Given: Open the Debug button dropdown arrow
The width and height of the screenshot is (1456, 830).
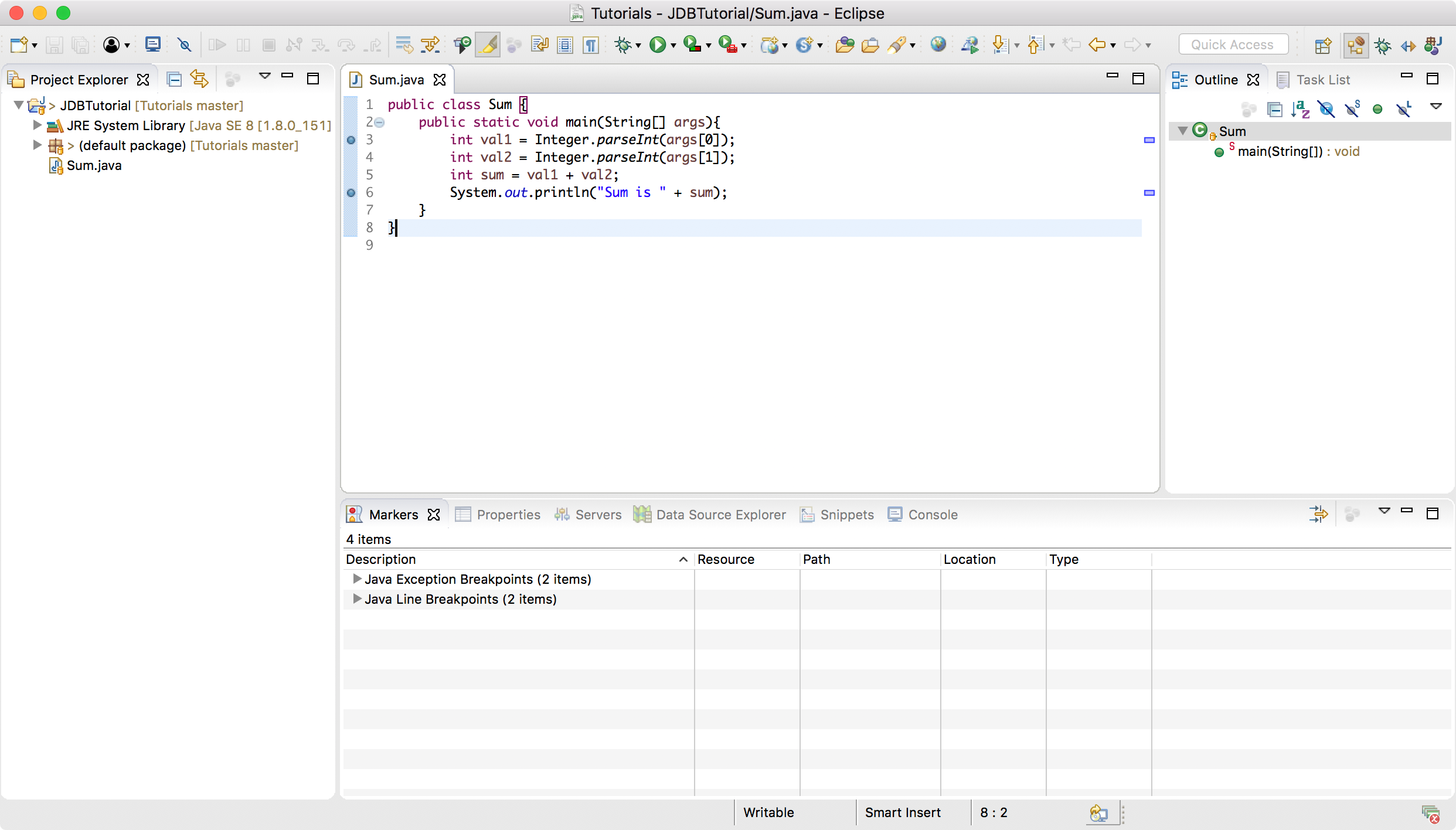Looking at the screenshot, I should coord(638,46).
